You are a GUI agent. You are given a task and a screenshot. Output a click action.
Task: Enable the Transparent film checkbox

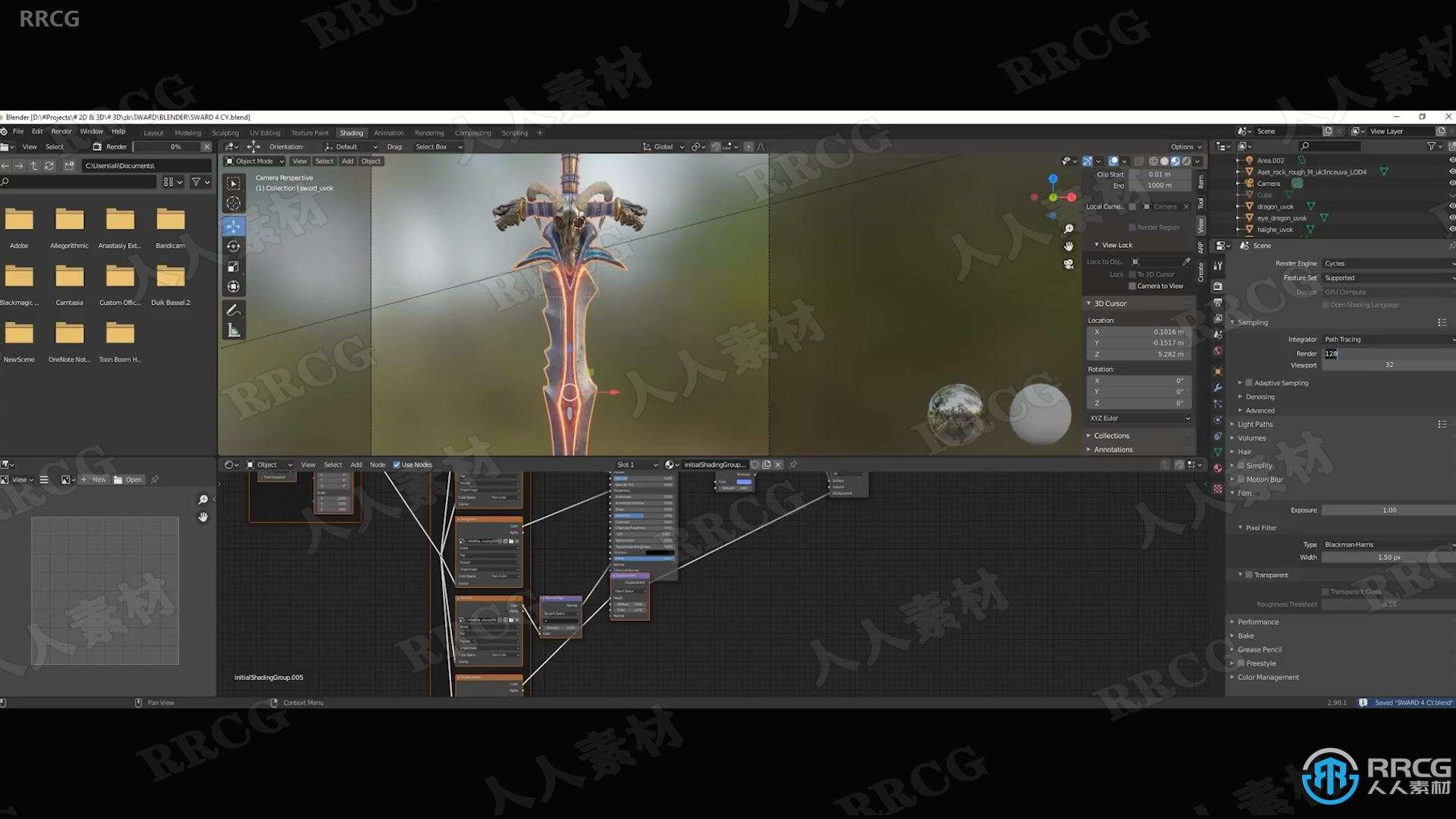[1249, 575]
